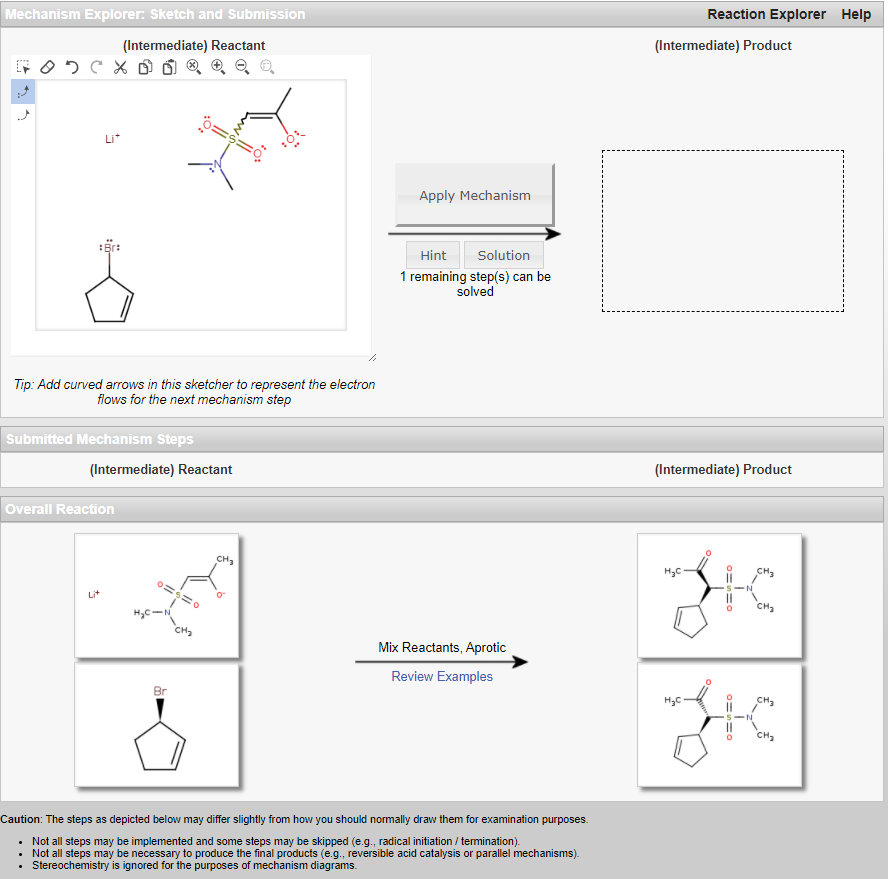Redo the last sketch action

click(95, 66)
